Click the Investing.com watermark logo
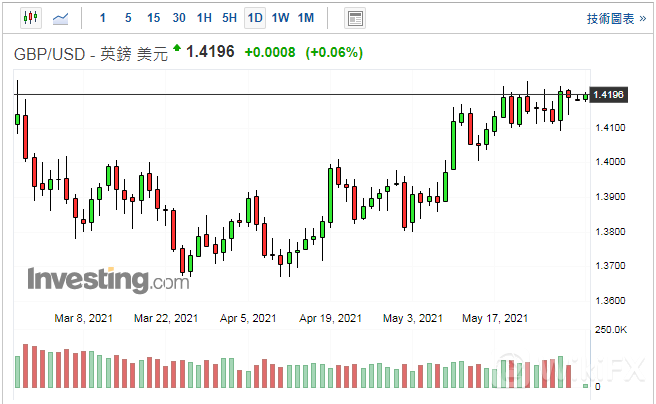656x404 pixels. point(101,279)
